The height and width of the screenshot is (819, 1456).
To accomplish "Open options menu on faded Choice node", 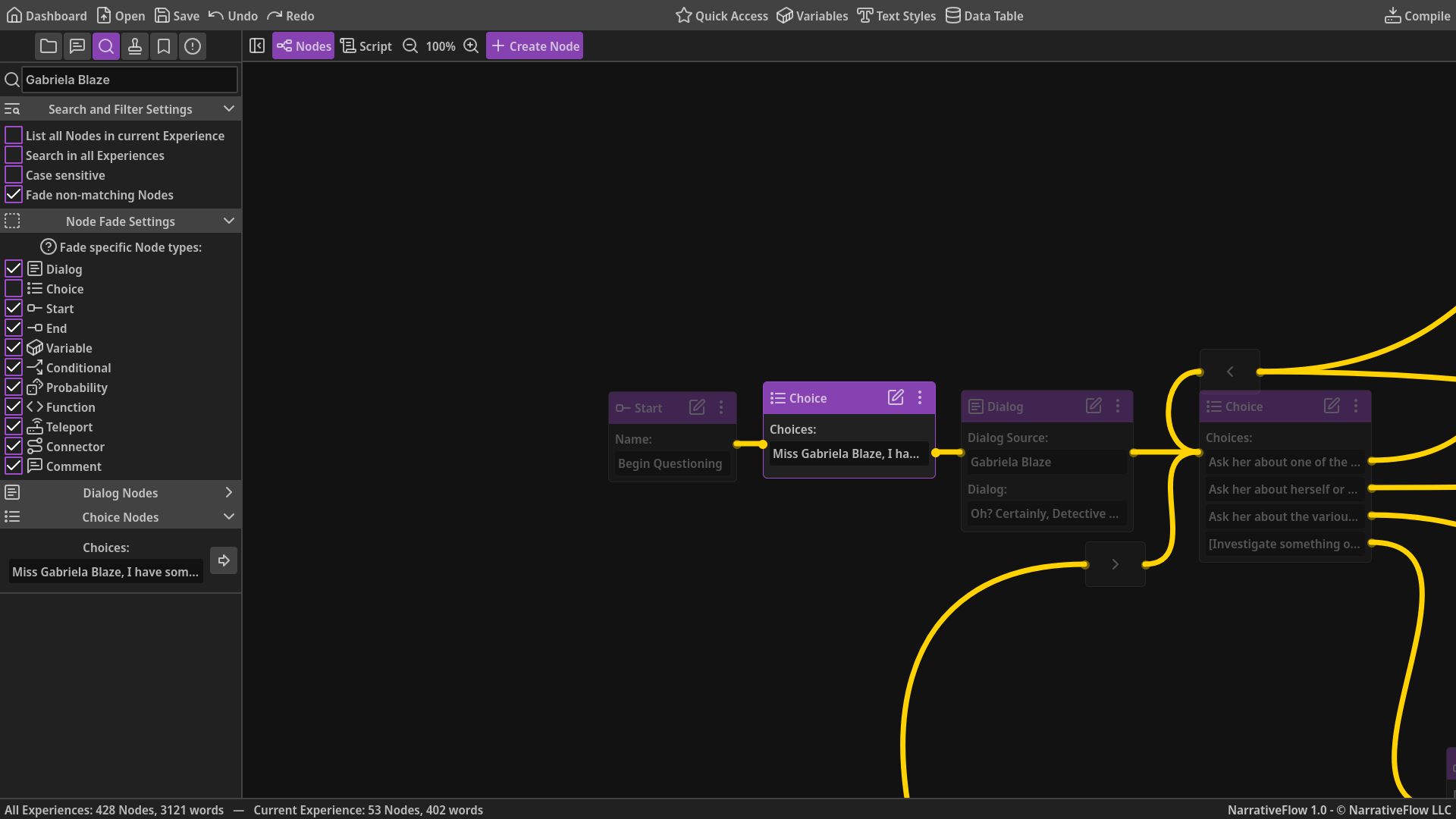I will [x=1356, y=406].
